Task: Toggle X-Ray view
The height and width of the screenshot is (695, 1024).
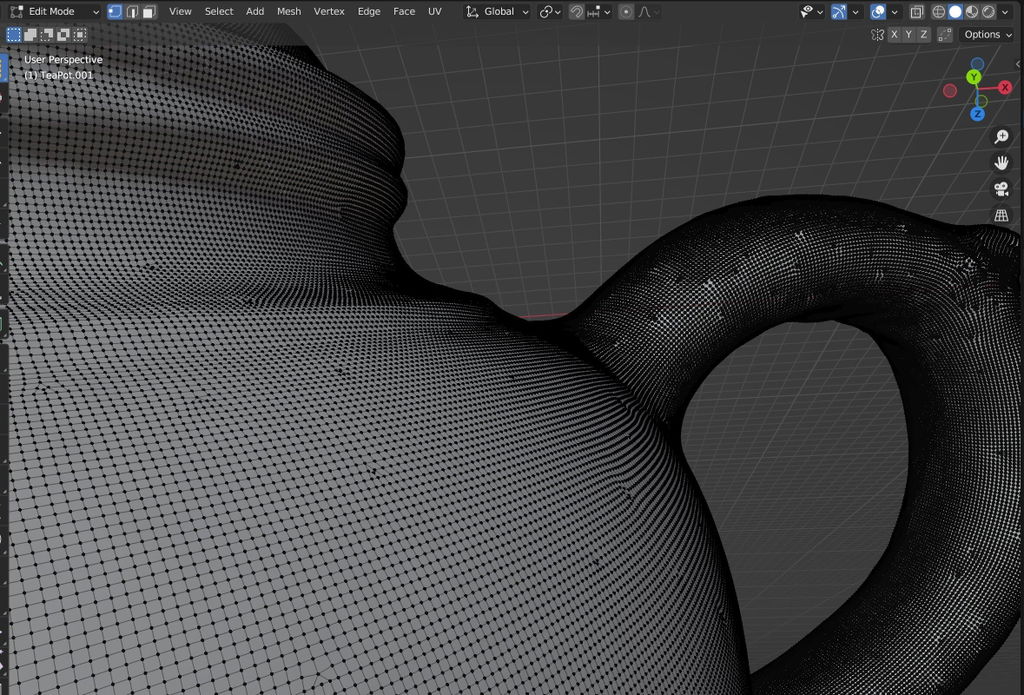Action: [917, 12]
